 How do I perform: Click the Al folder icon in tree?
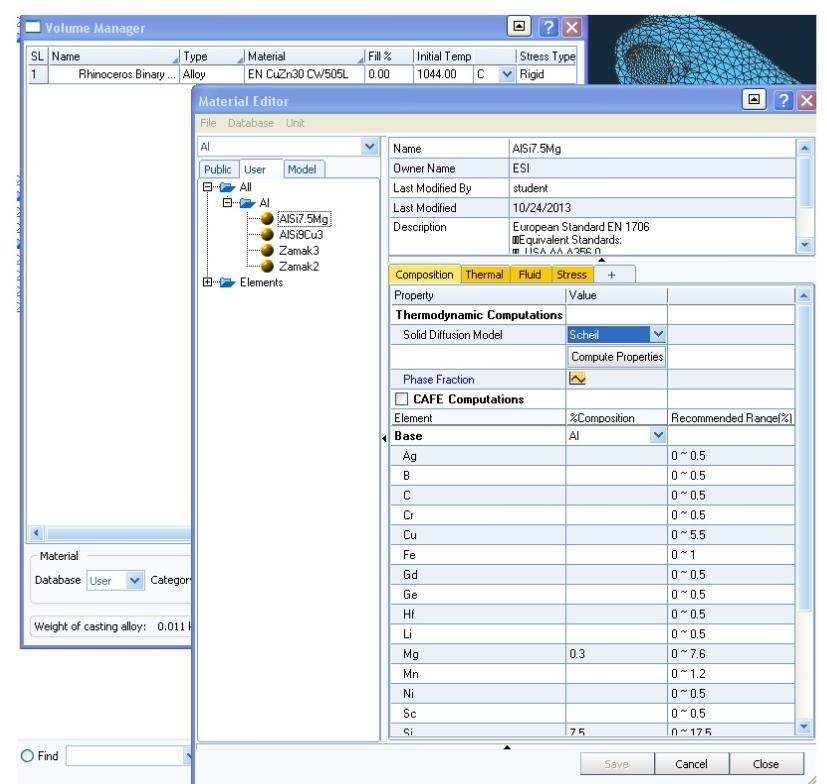point(247,203)
